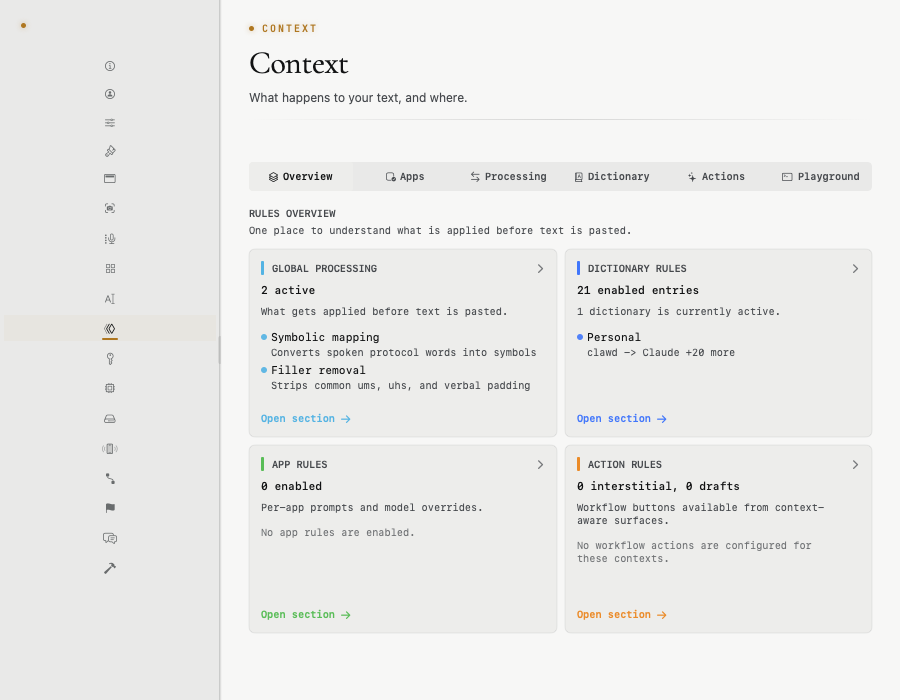Open the processor chip sidebar icon
The height and width of the screenshot is (700, 900).
coord(110,388)
